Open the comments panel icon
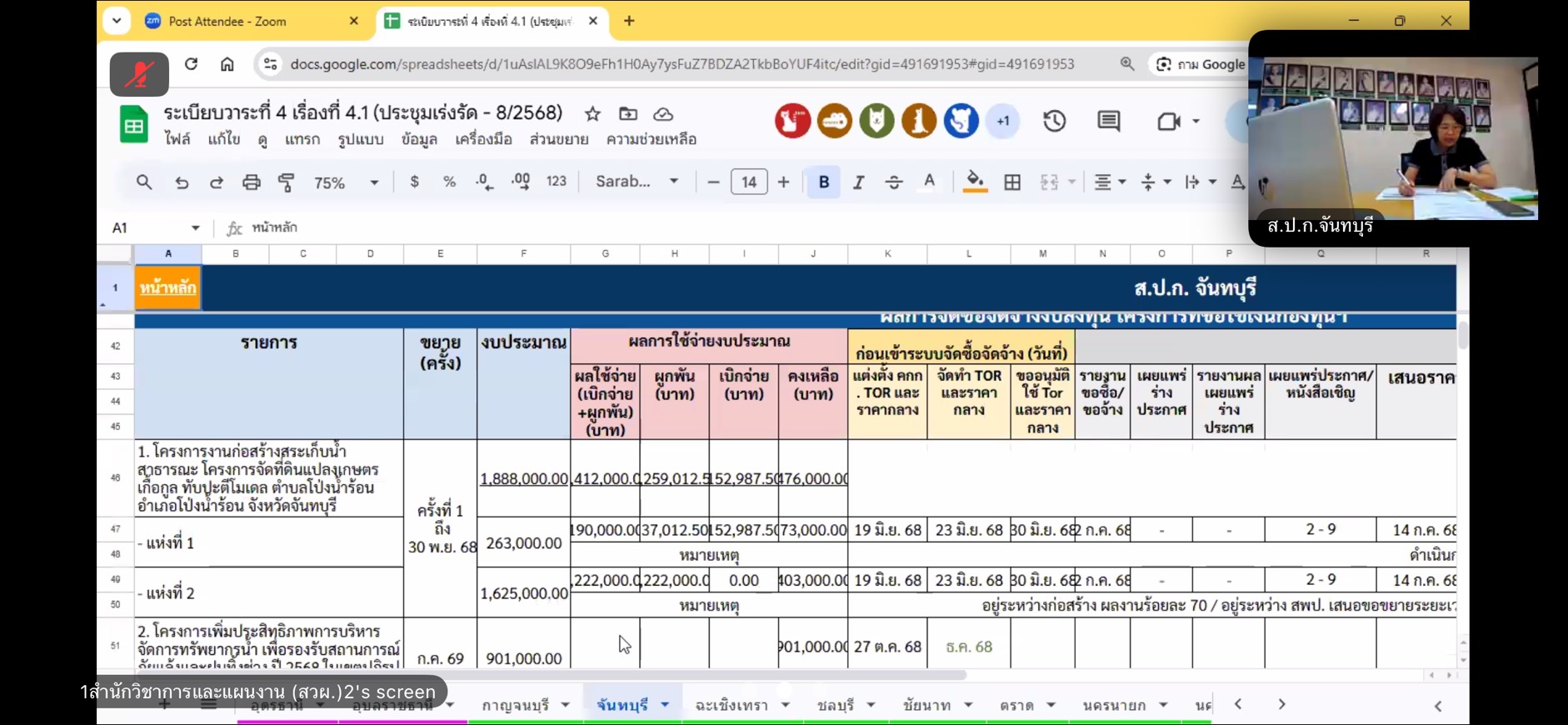The image size is (1568, 725). [x=1108, y=122]
